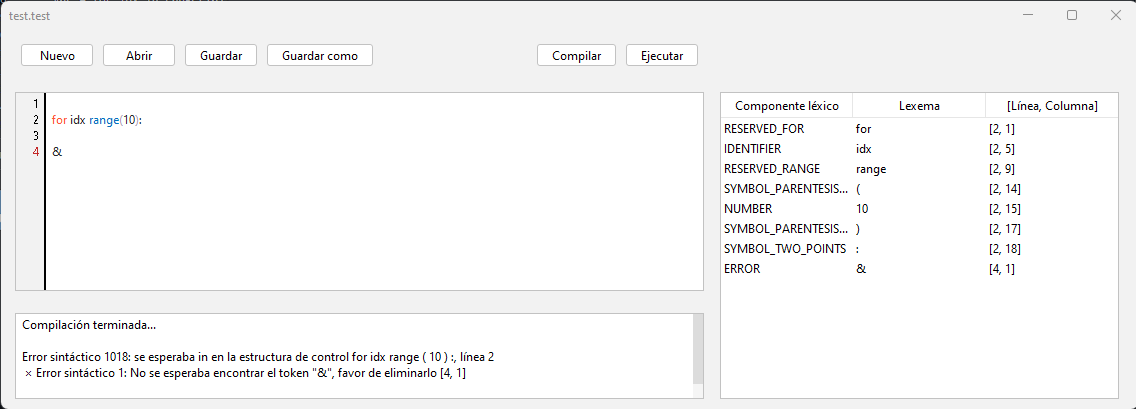Choose Guardar como button

[x=320, y=55]
